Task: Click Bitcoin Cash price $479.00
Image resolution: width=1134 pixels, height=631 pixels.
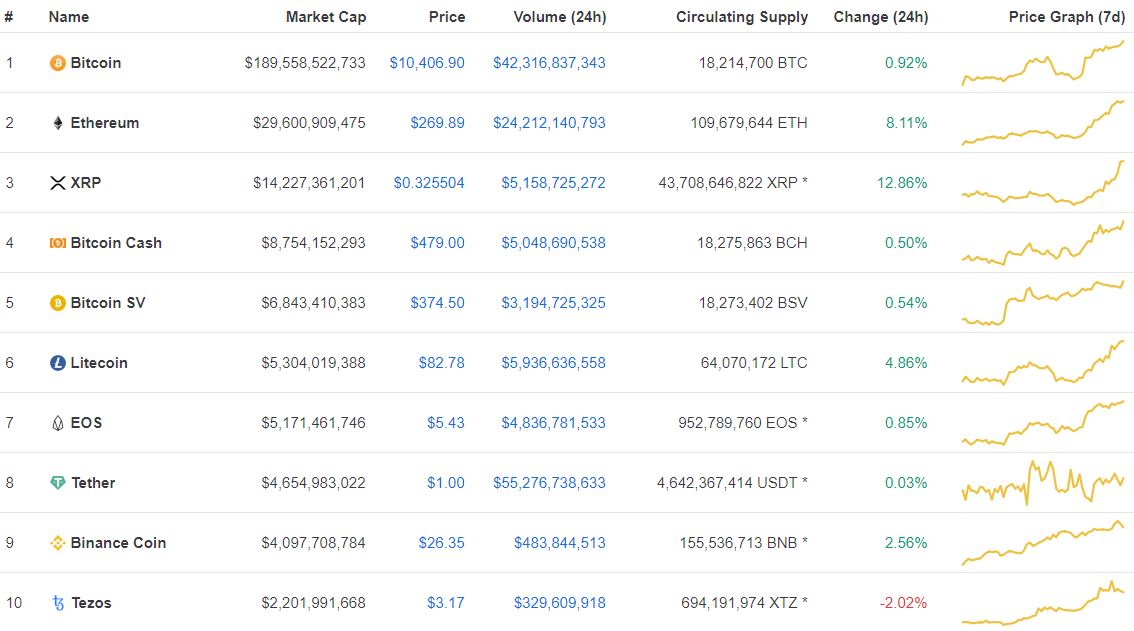Action: coord(438,243)
